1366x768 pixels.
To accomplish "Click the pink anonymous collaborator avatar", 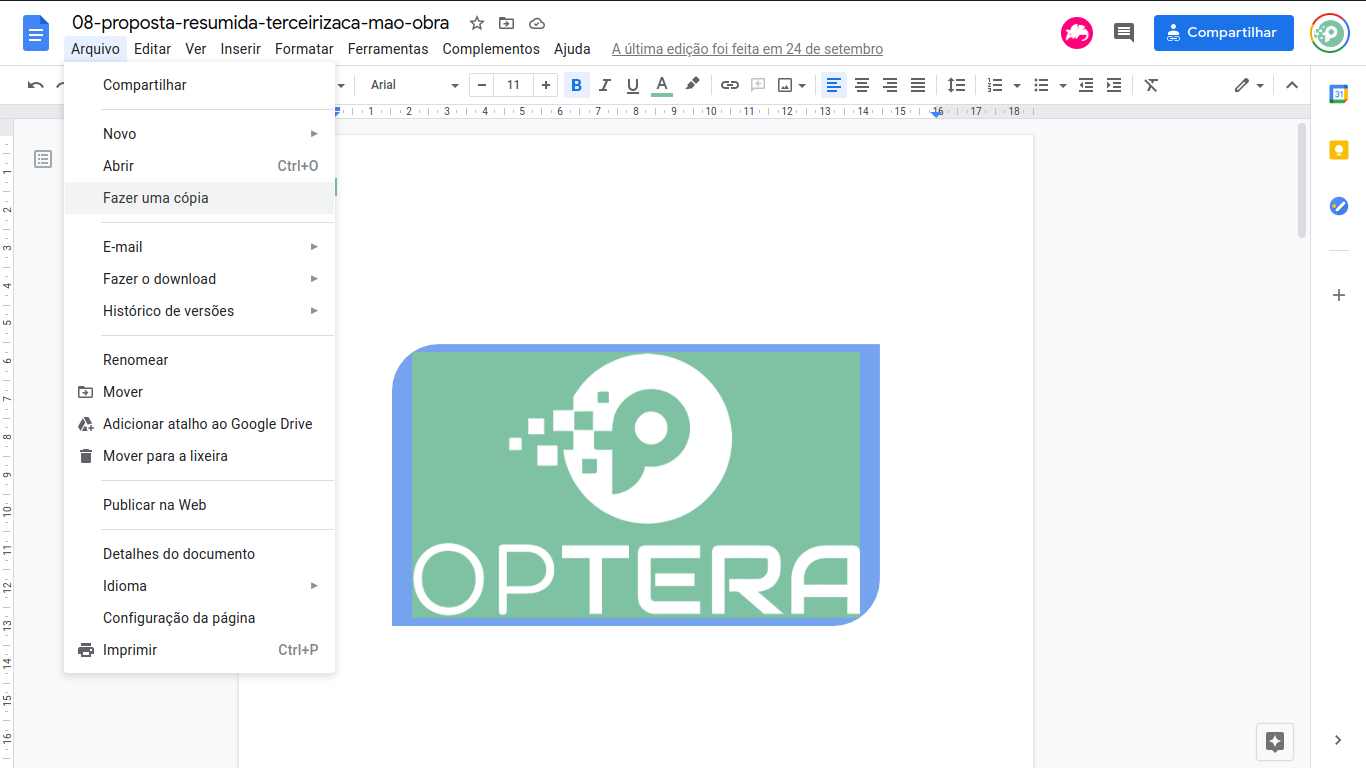I will [x=1077, y=33].
